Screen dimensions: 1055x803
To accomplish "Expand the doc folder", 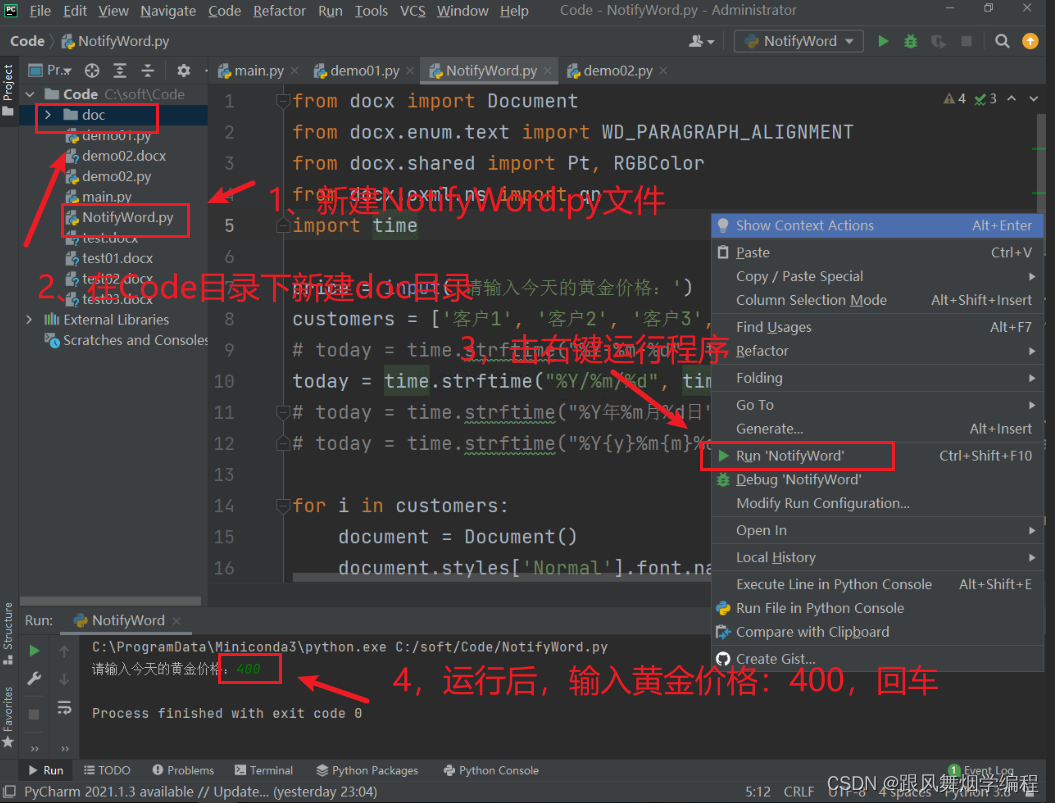I will pos(48,115).
